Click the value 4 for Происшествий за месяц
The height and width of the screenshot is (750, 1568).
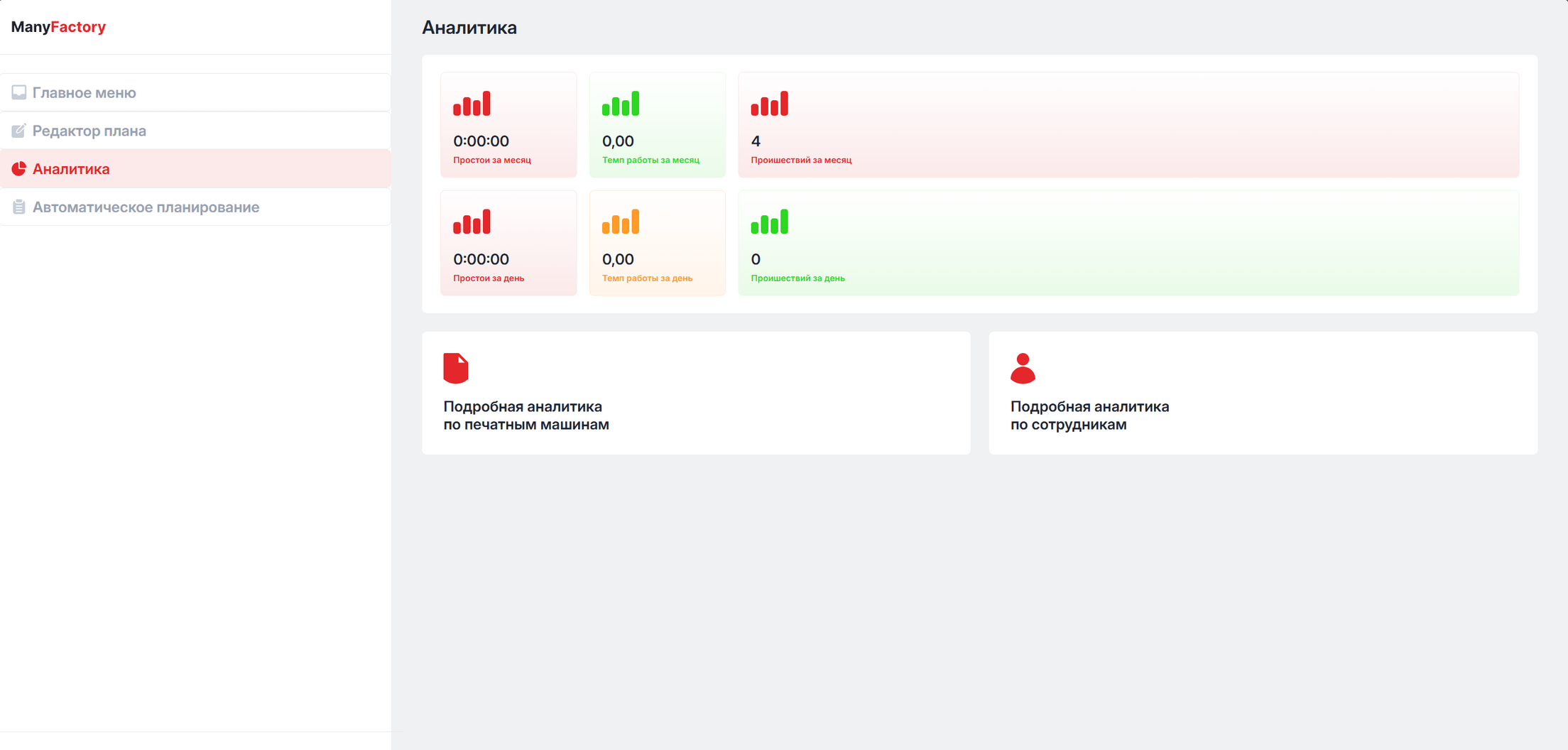(756, 141)
